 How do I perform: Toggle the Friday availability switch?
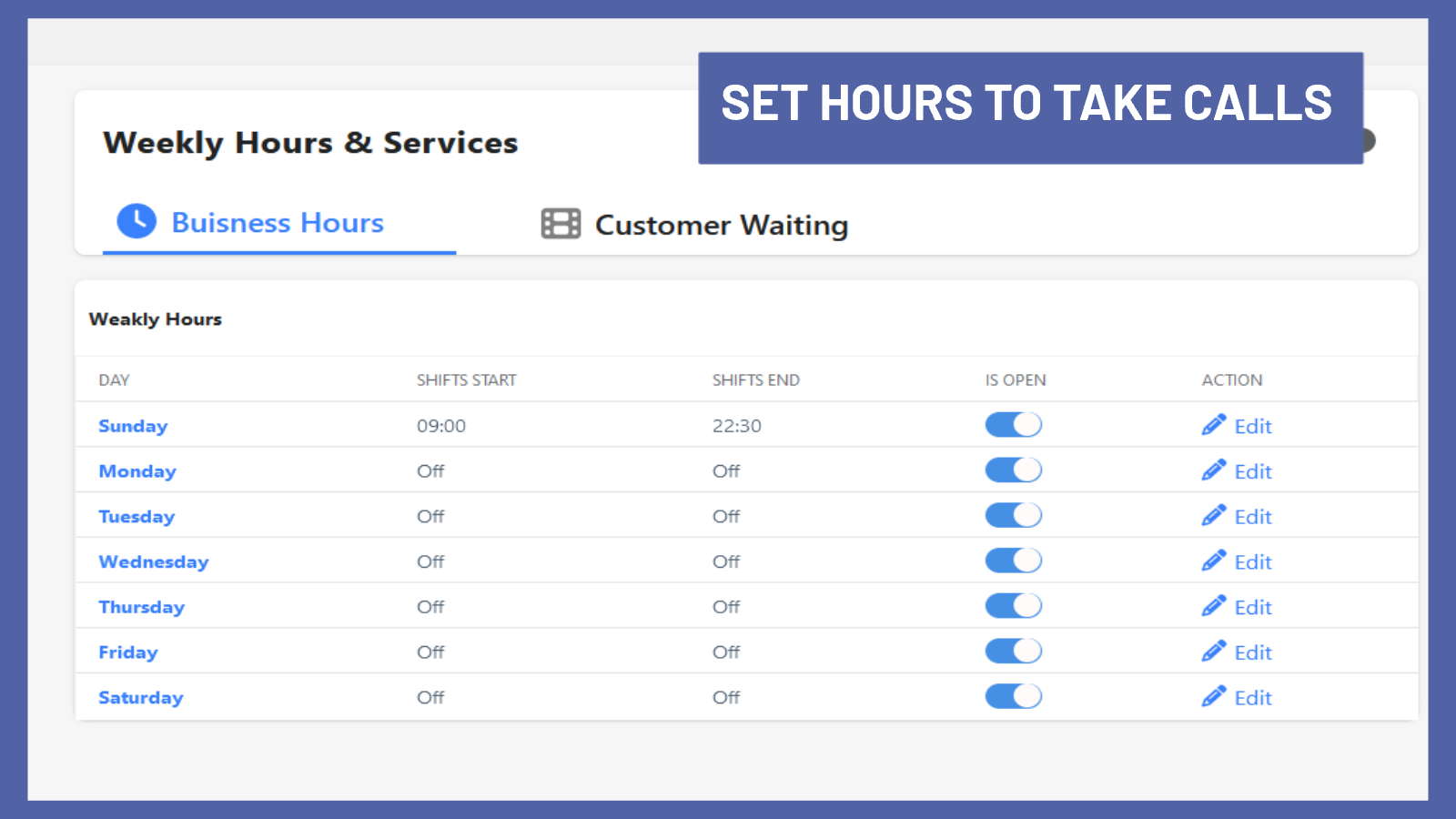[1013, 651]
